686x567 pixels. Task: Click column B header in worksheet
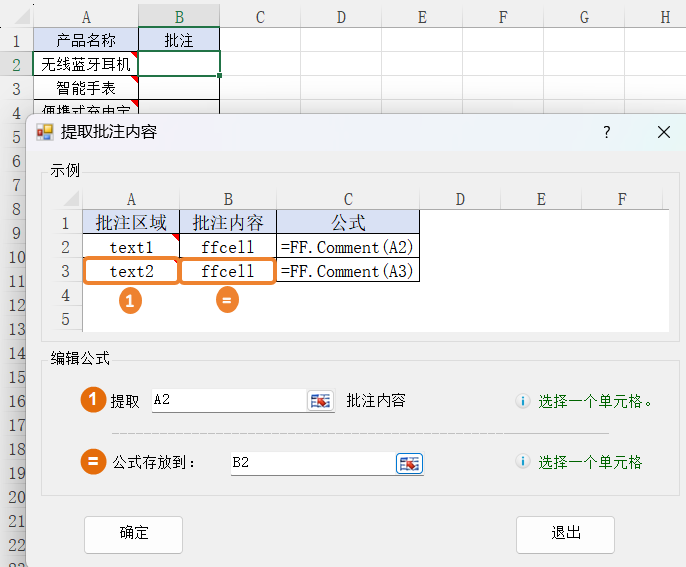coord(179,16)
